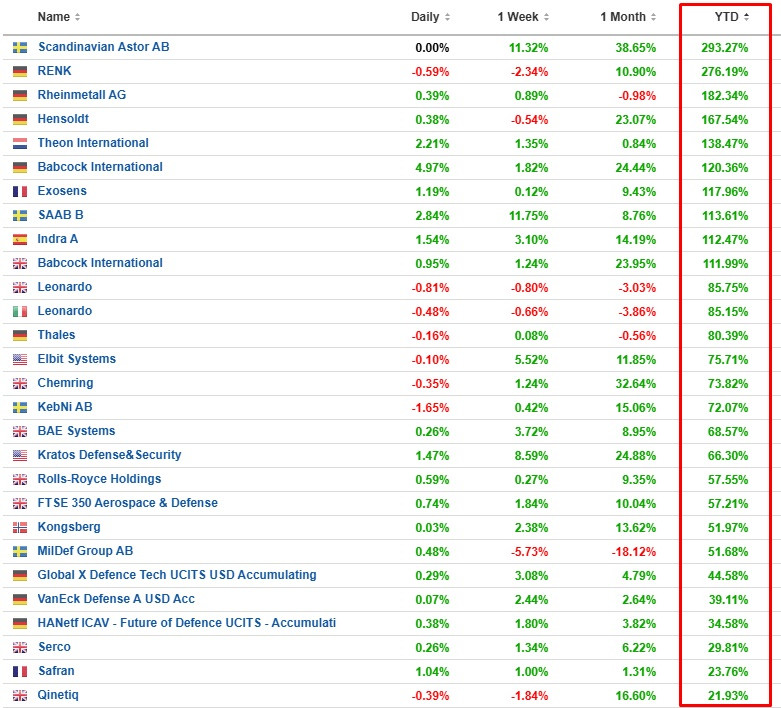Viewport: 781px width, 708px height.
Task: Open RENK stock page
Action: pyautogui.click(x=54, y=71)
